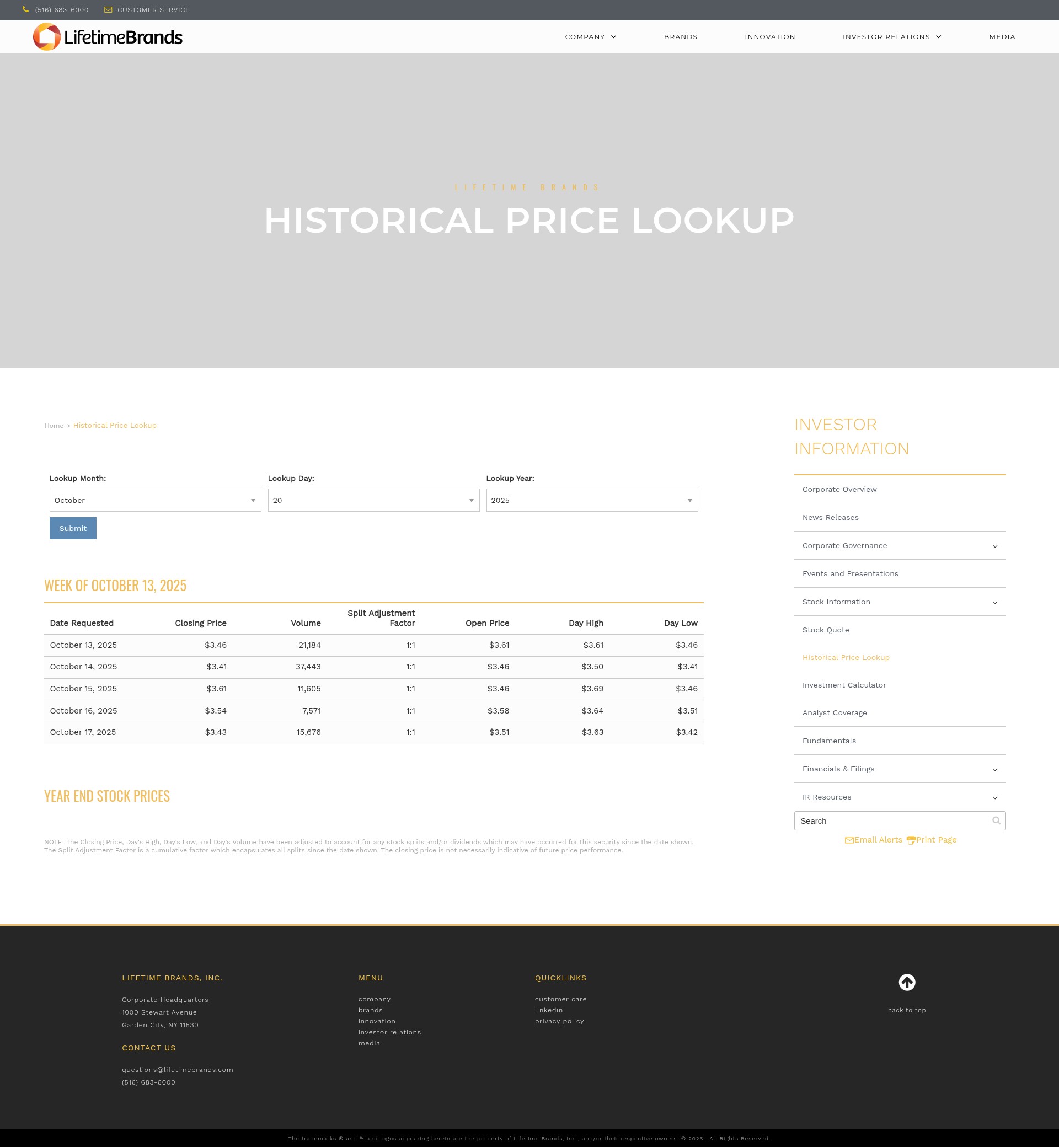Click the Split Adjustment Factor column header

pos(381,618)
